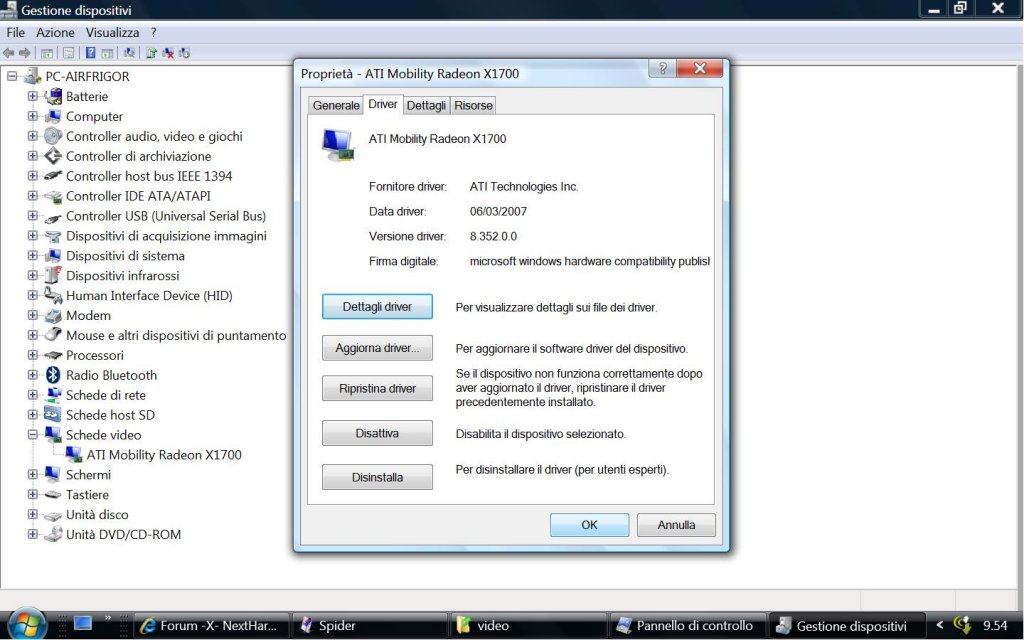Expand Controller USB (Universal Serial Bus)

click(32, 216)
